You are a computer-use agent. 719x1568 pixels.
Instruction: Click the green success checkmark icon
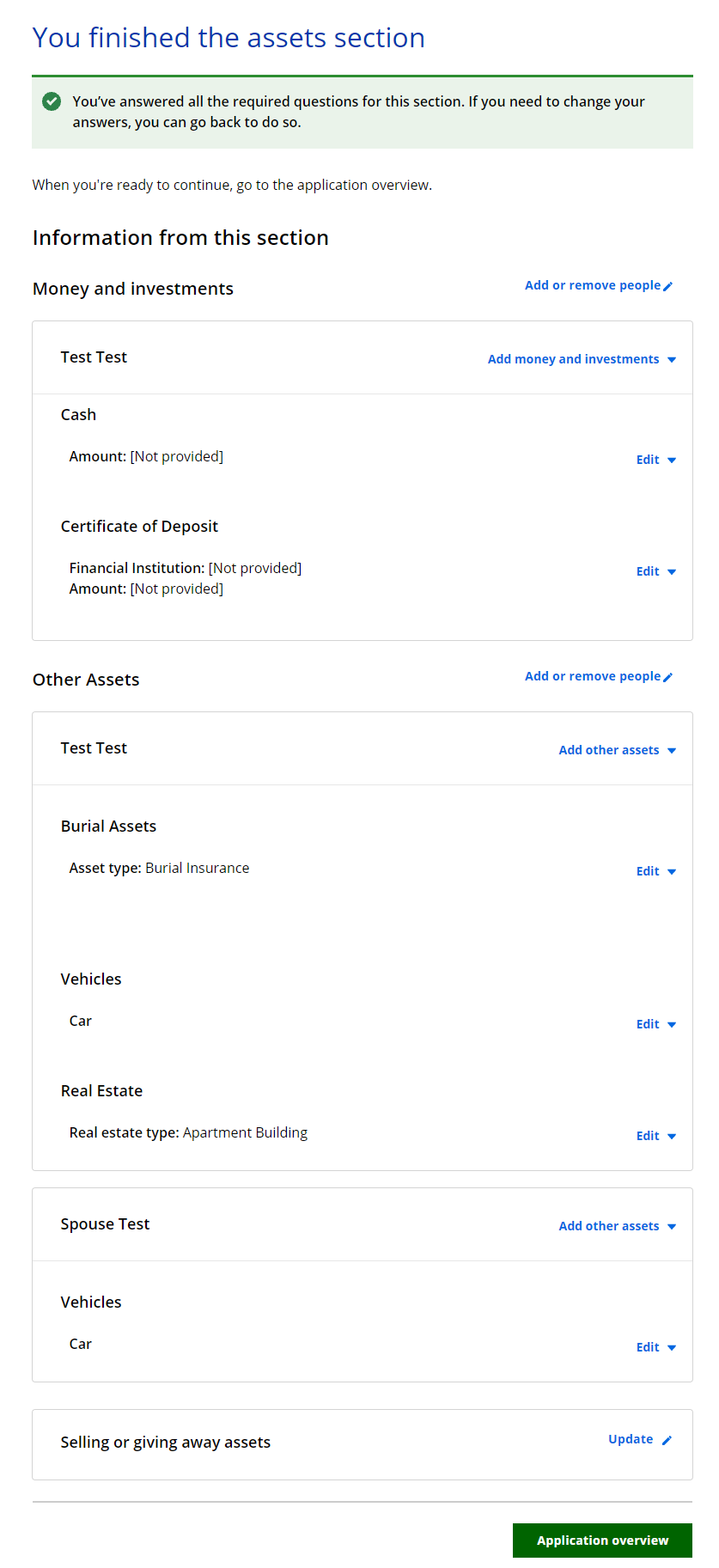[x=52, y=101]
